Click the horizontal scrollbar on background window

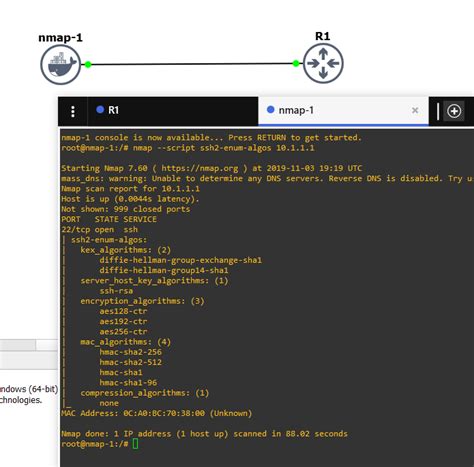(x=29, y=345)
